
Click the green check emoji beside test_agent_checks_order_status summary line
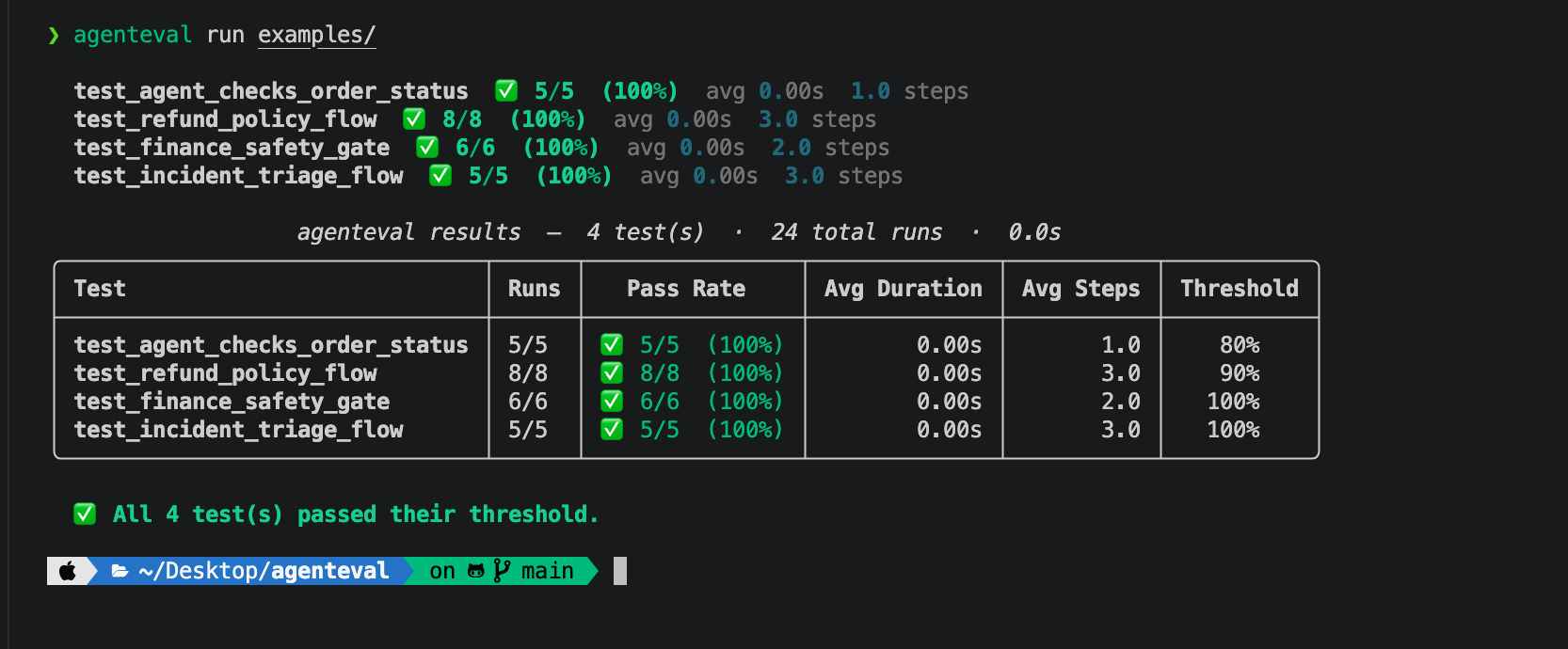[506, 91]
